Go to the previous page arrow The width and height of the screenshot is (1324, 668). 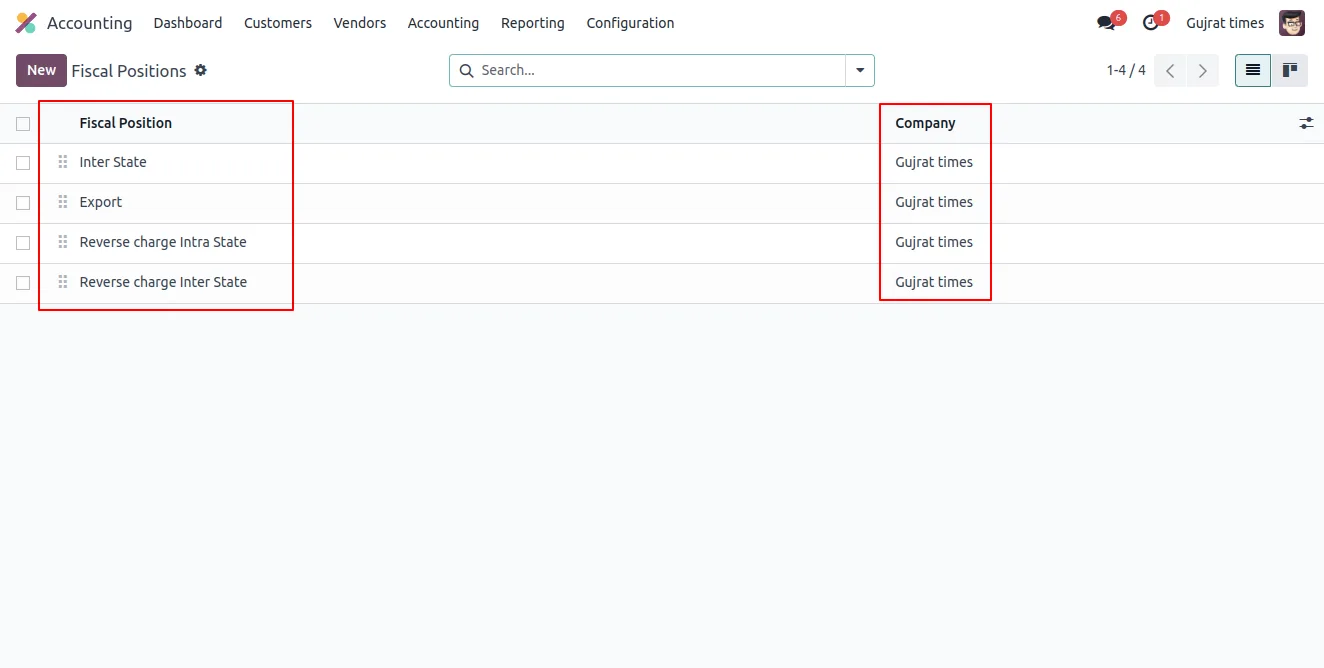click(x=1170, y=70)
